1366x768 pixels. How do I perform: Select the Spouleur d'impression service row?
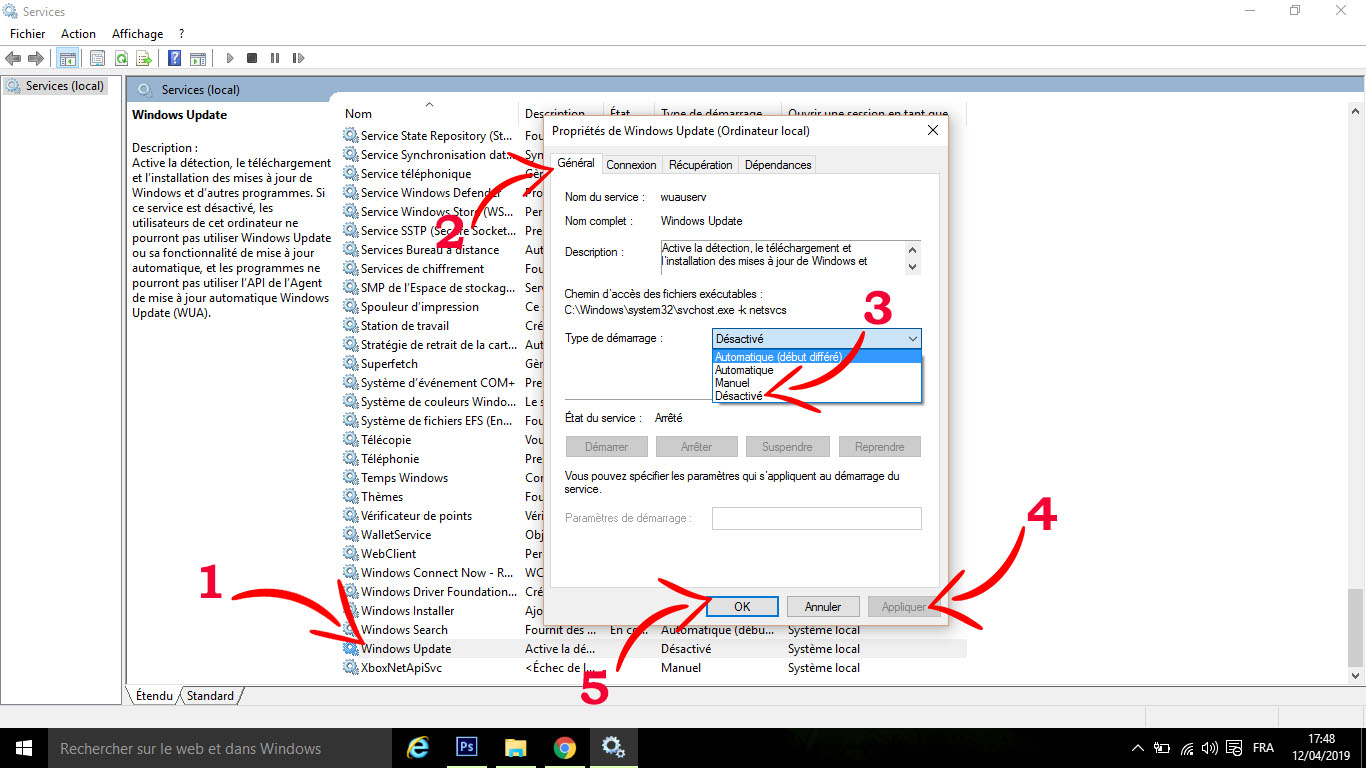tap(443, 307)
